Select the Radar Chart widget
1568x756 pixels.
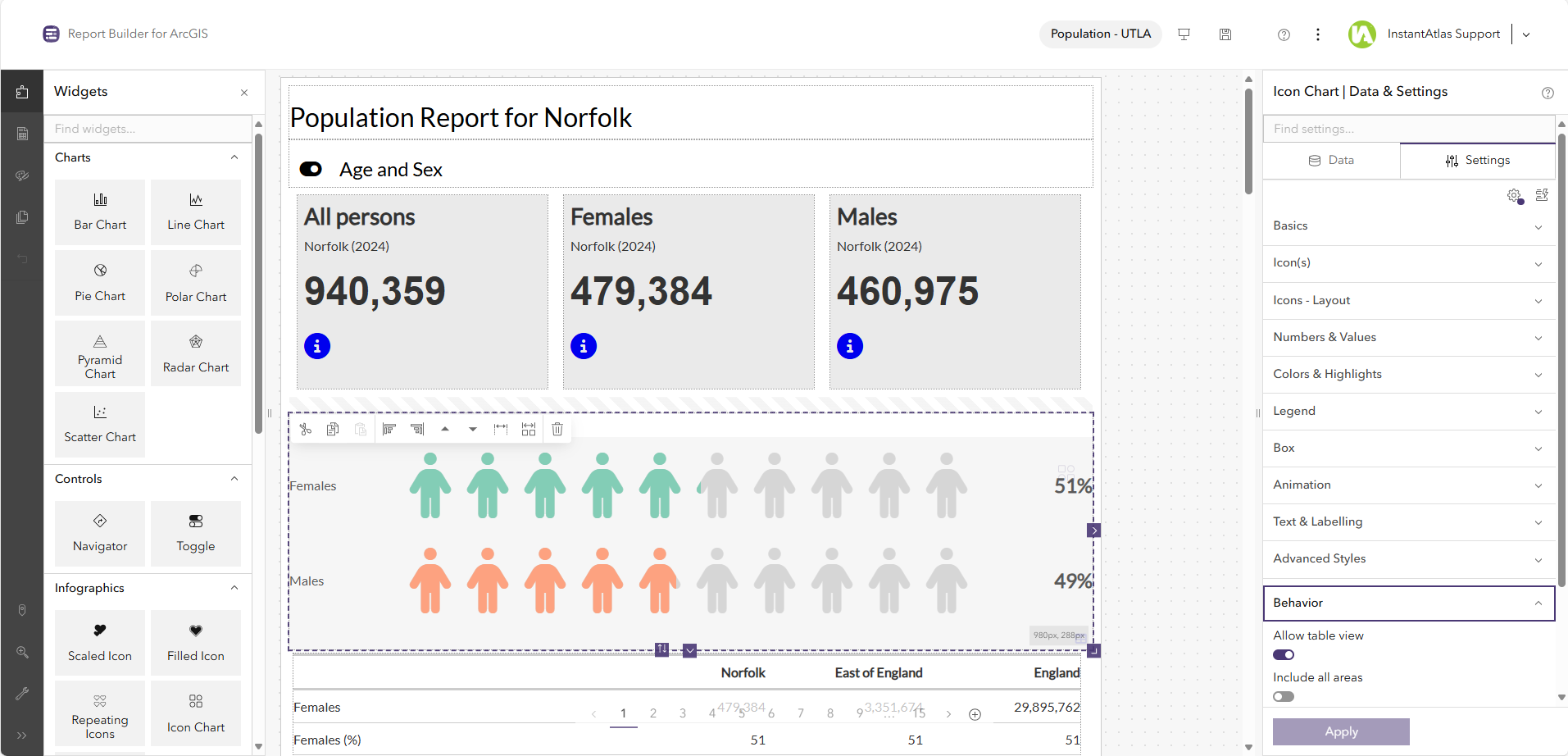pos(196,353)
